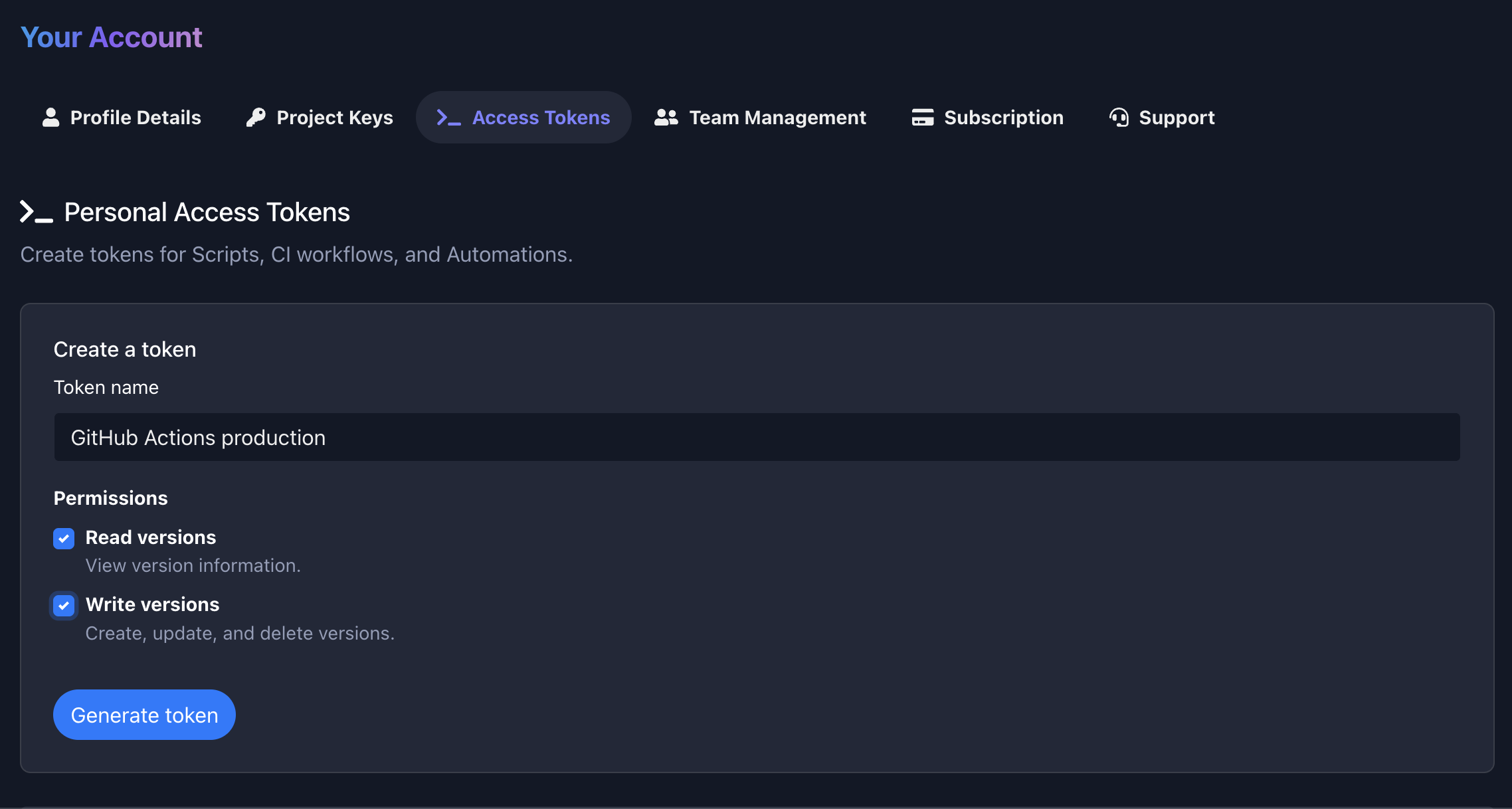Uncheck the Read versions checkbox
The width and height of the screenshot is (1512, 809).
64,538
